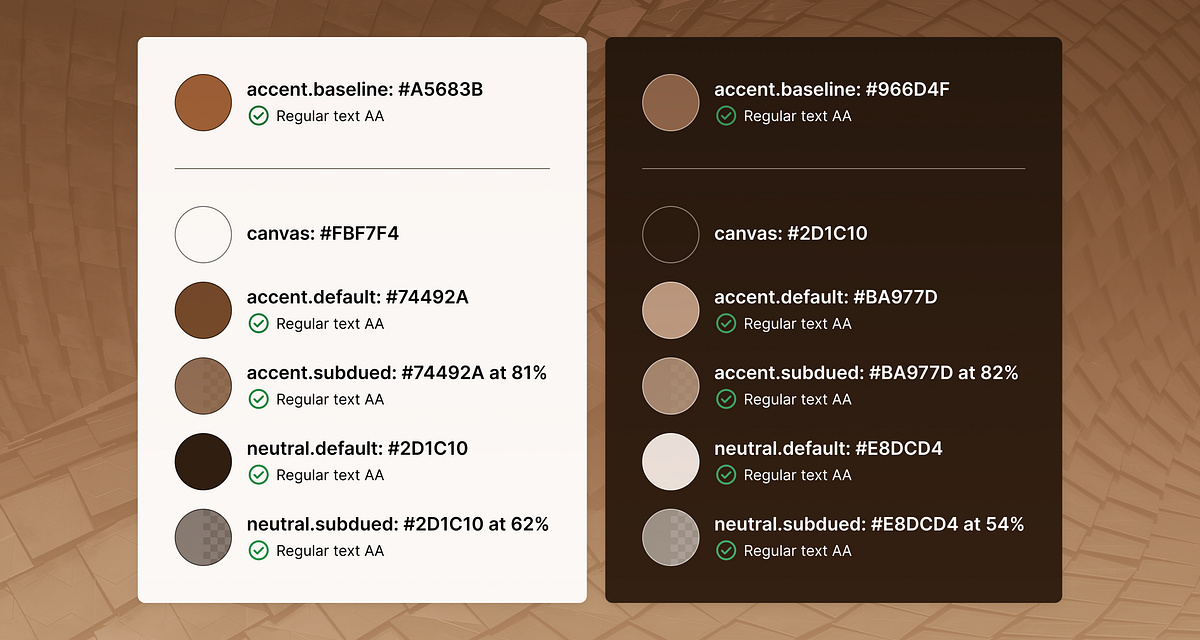The height and width of the screenshot is (640, 1200).
Task: Click check icon below accent.subdued #BA977D at 82%
Action: point(726,399)
